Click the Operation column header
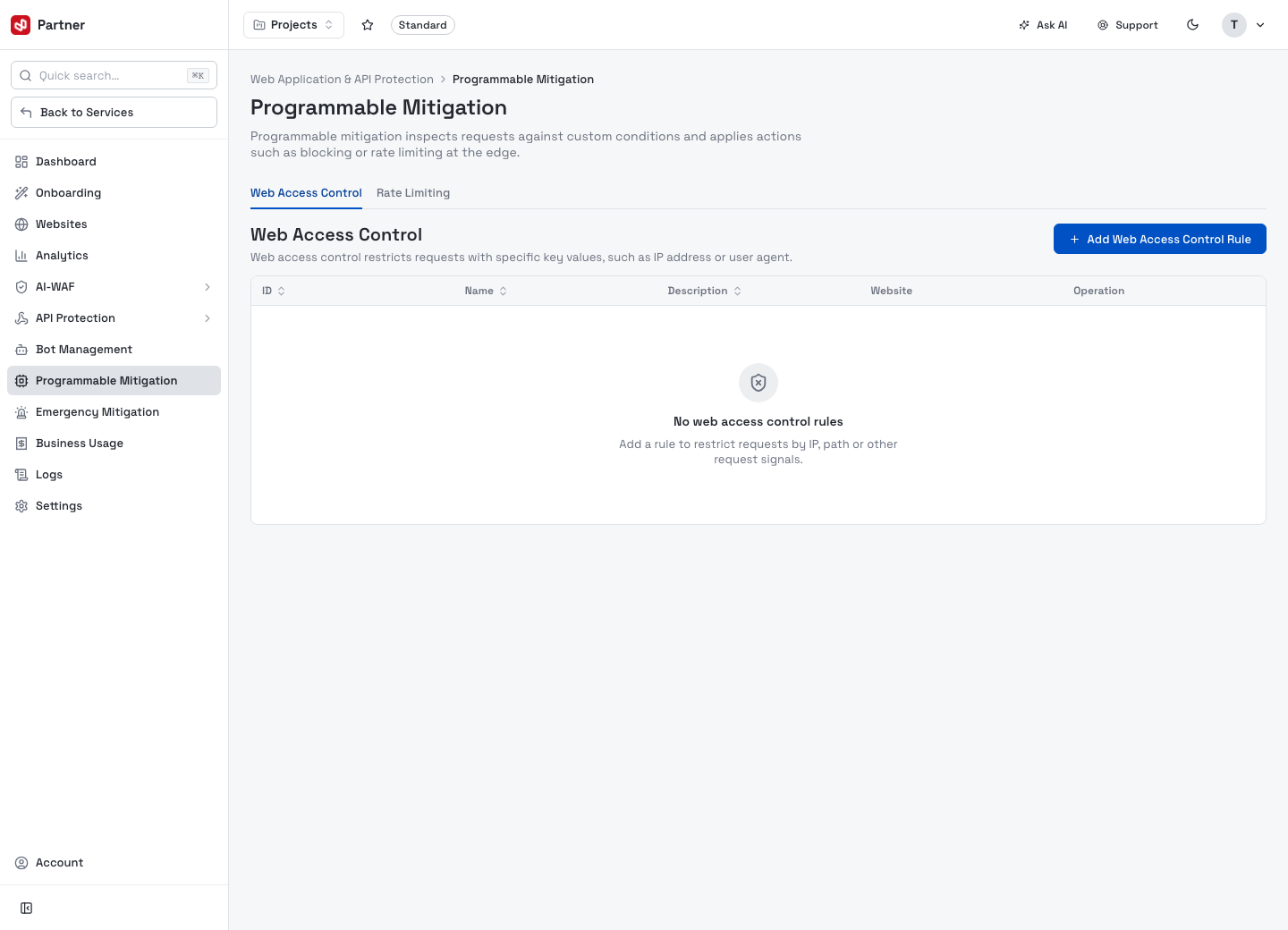 point(1099,292)
